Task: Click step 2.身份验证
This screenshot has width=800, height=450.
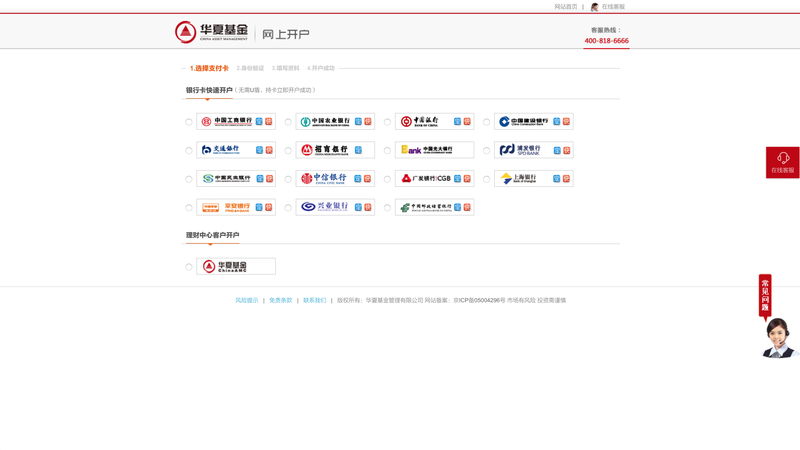Action: point(250,68)
